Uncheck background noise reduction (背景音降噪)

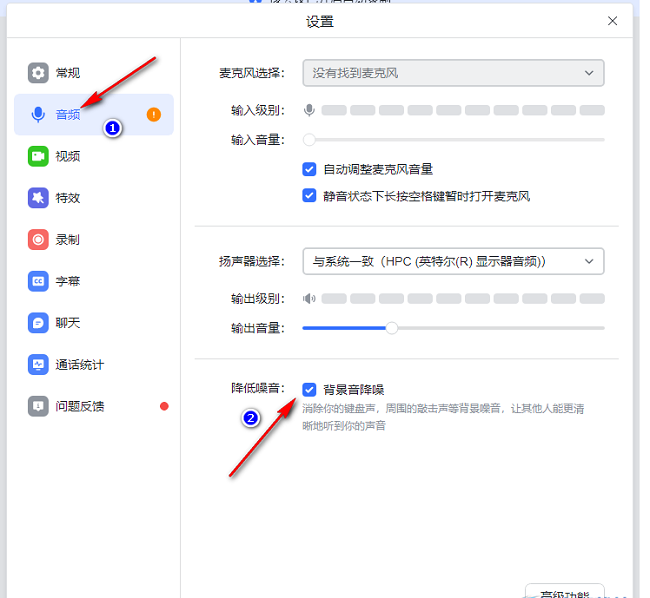click(x=310, y=389)
